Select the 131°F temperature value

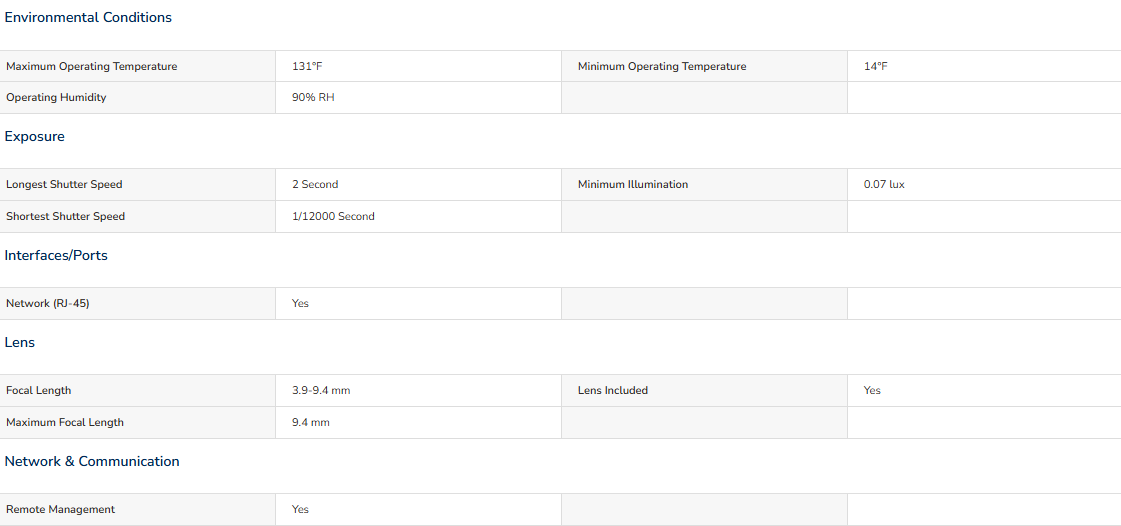(x=302, y=66)
